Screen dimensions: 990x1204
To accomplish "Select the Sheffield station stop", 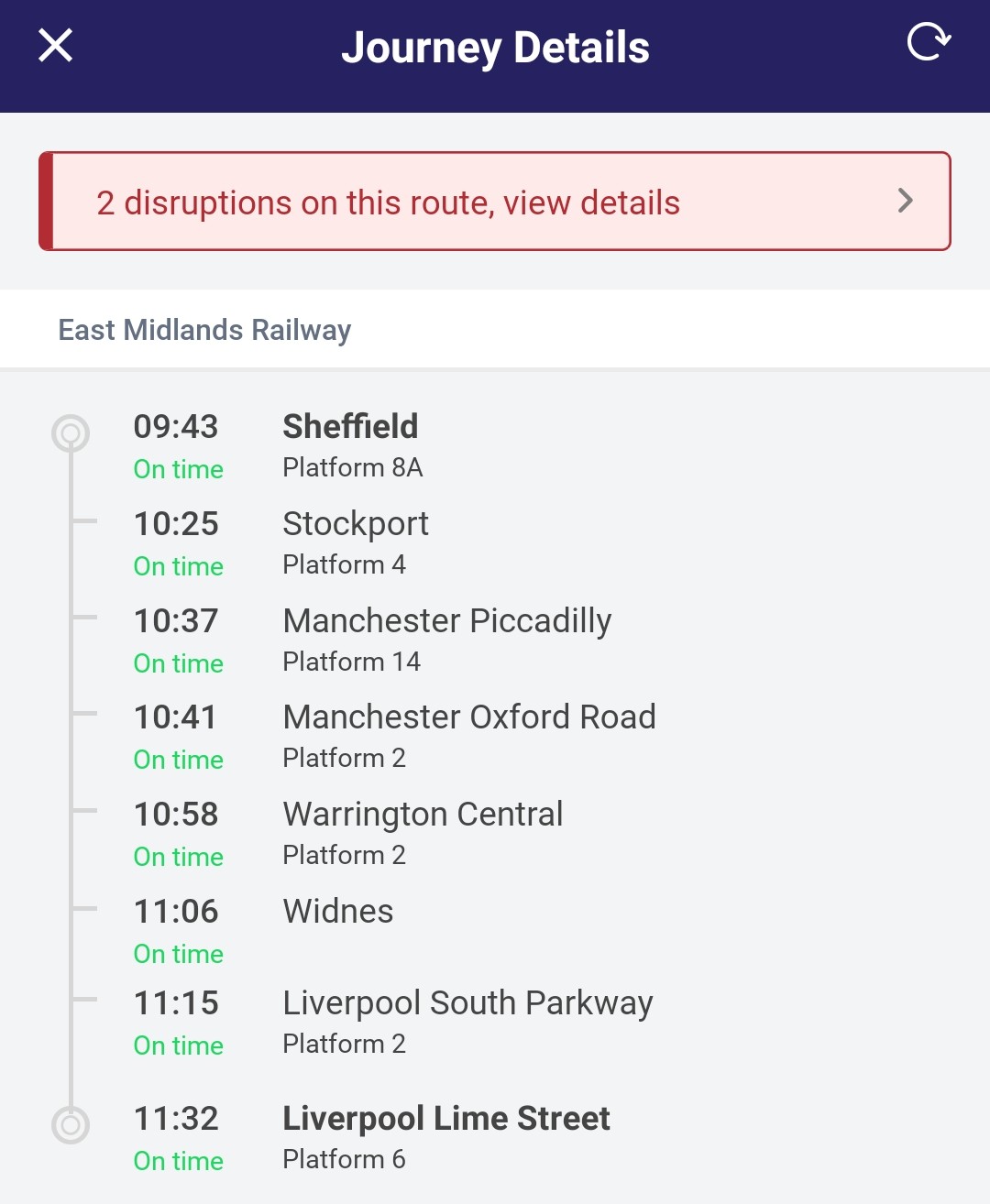I will click(350, 427).
